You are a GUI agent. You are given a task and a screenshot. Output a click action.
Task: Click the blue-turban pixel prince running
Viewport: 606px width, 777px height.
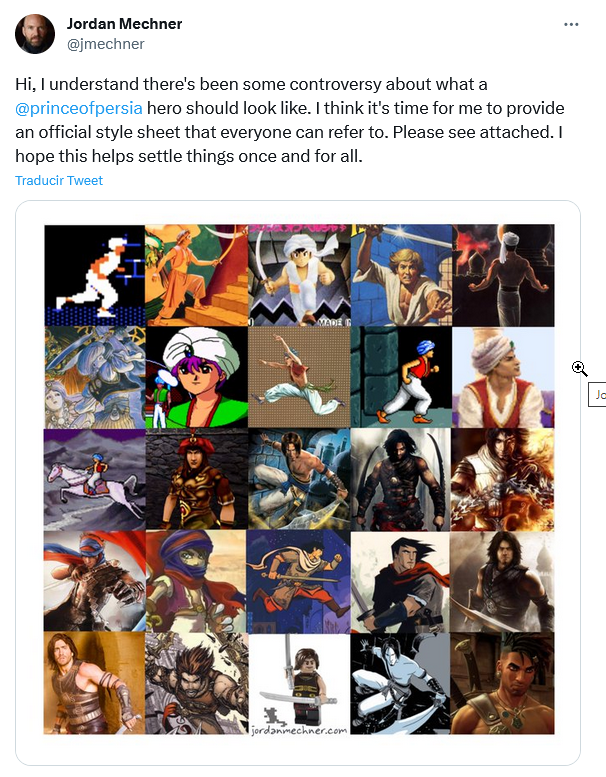[x=401, y=377]
